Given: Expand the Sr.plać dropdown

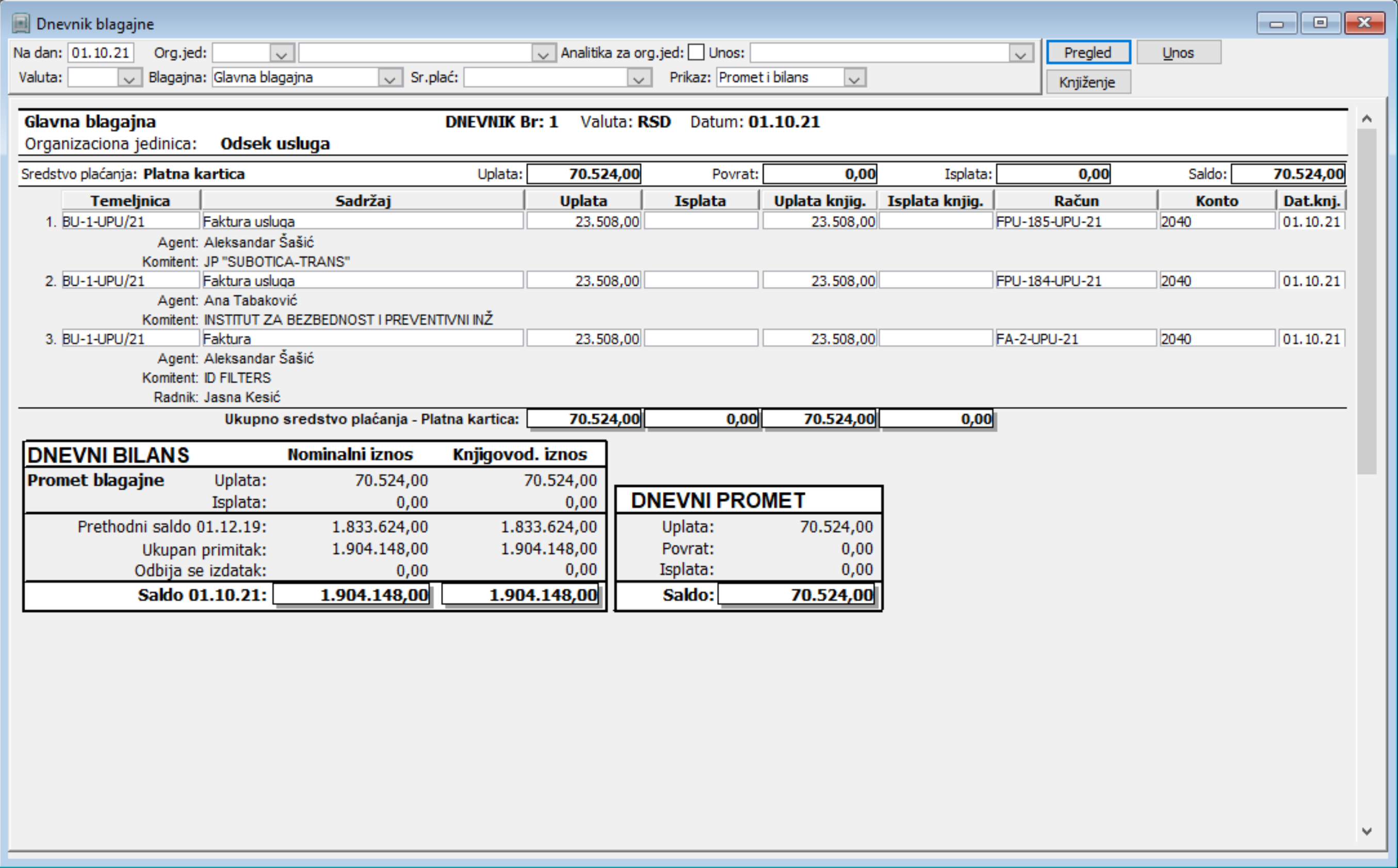Looking at the screenshot, I should pos(639,78).
